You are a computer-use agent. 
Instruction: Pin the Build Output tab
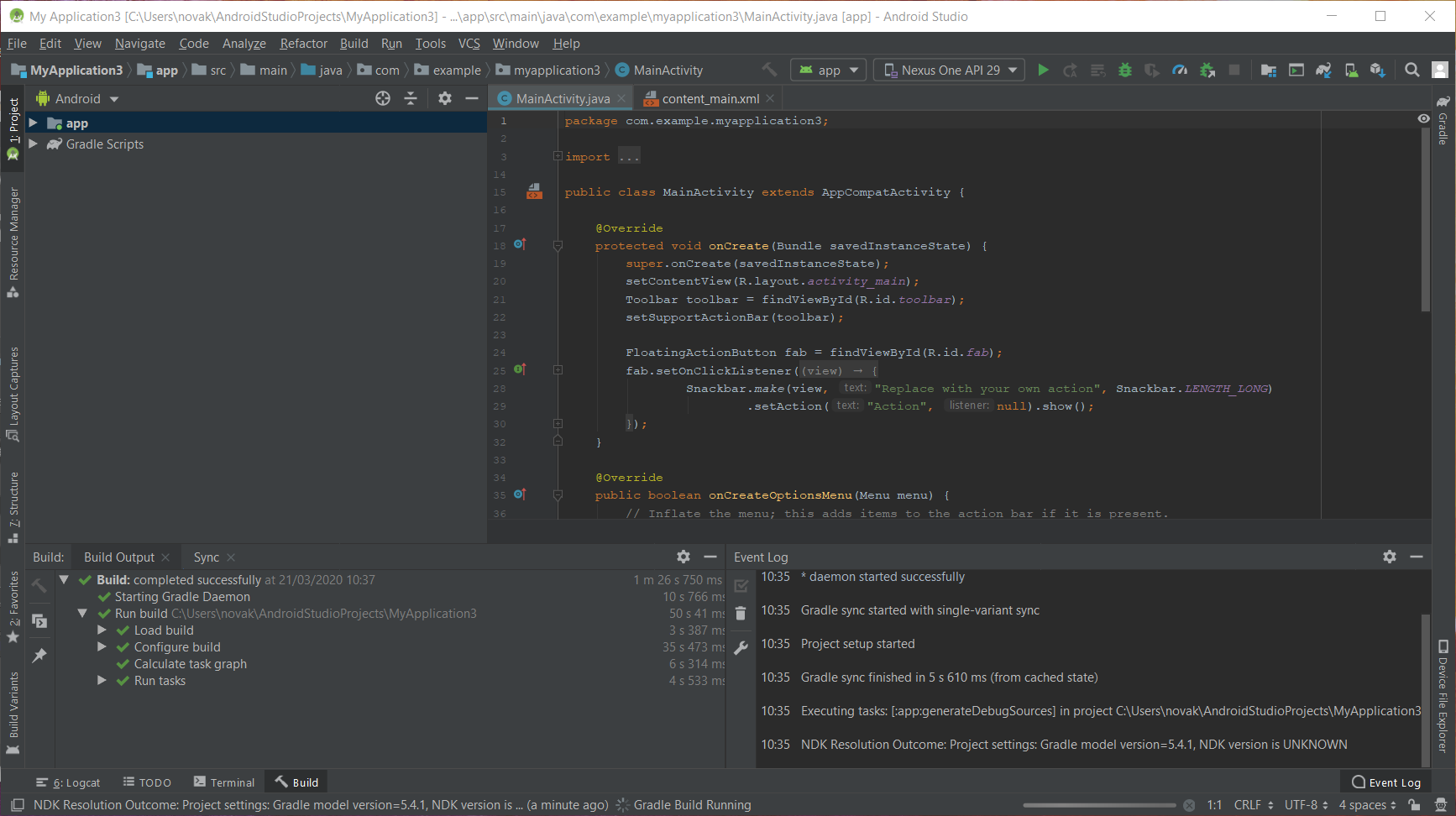[39, 655]
